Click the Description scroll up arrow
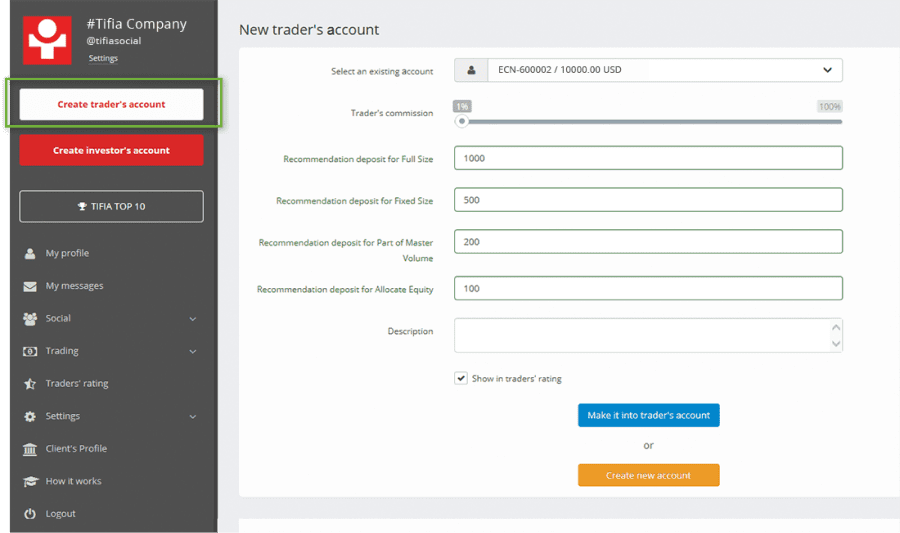900x533 pixels. point(836,327)
